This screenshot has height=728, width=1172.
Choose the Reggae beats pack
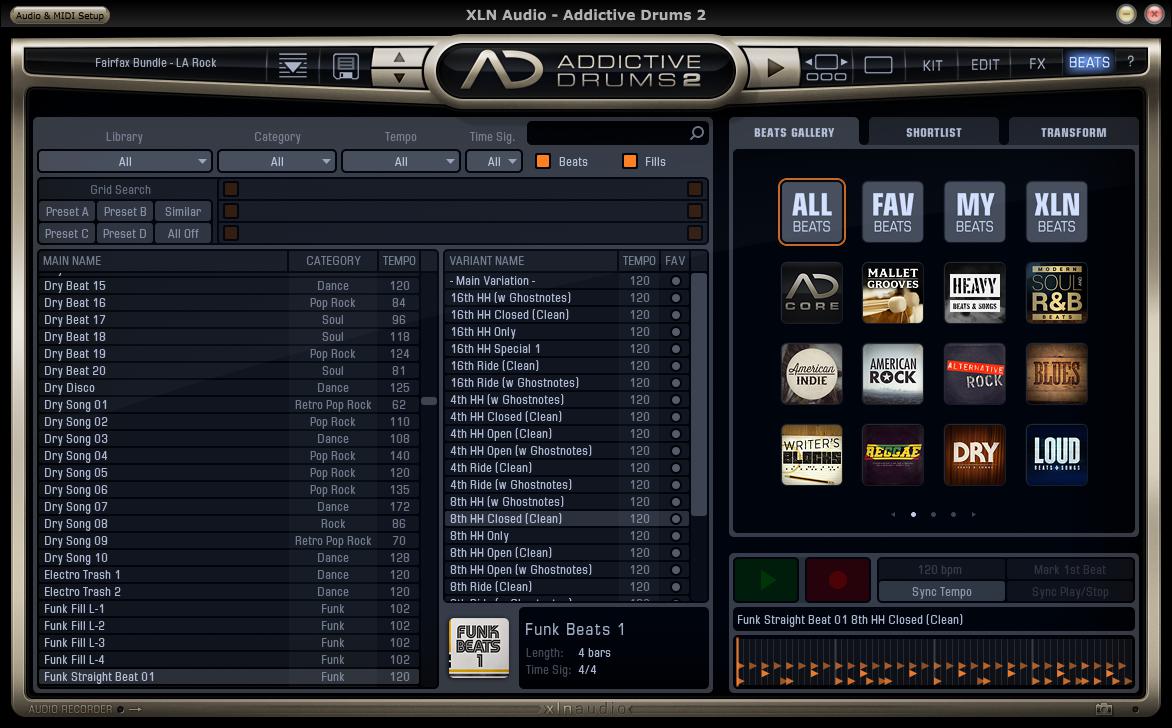click(x=892, y=454)
